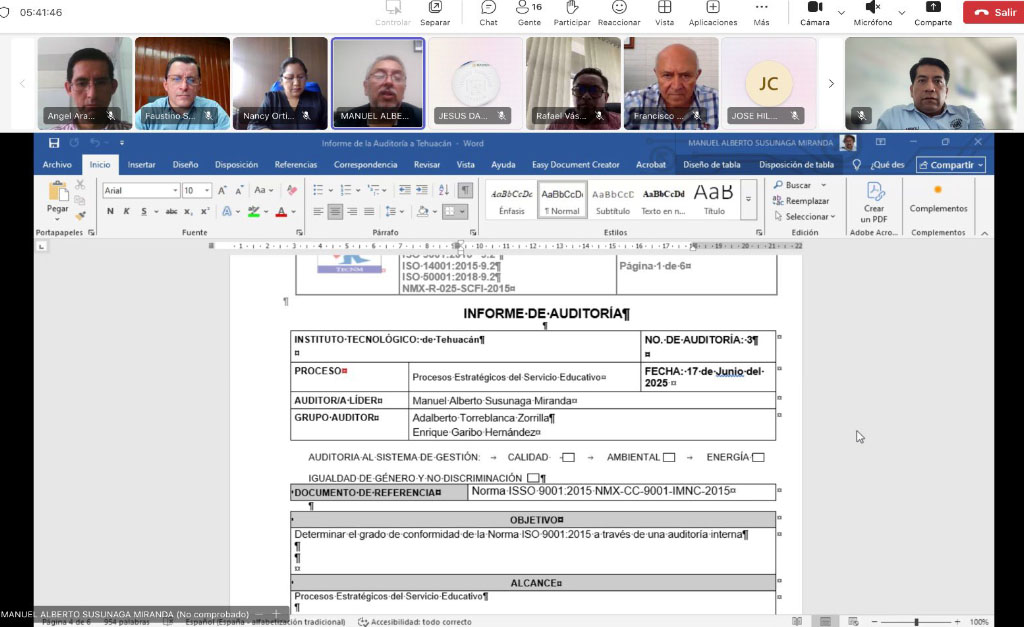This screenshot has height=627, width=1024.
Task: Apply subscript formatting
Action: point(188,211)
